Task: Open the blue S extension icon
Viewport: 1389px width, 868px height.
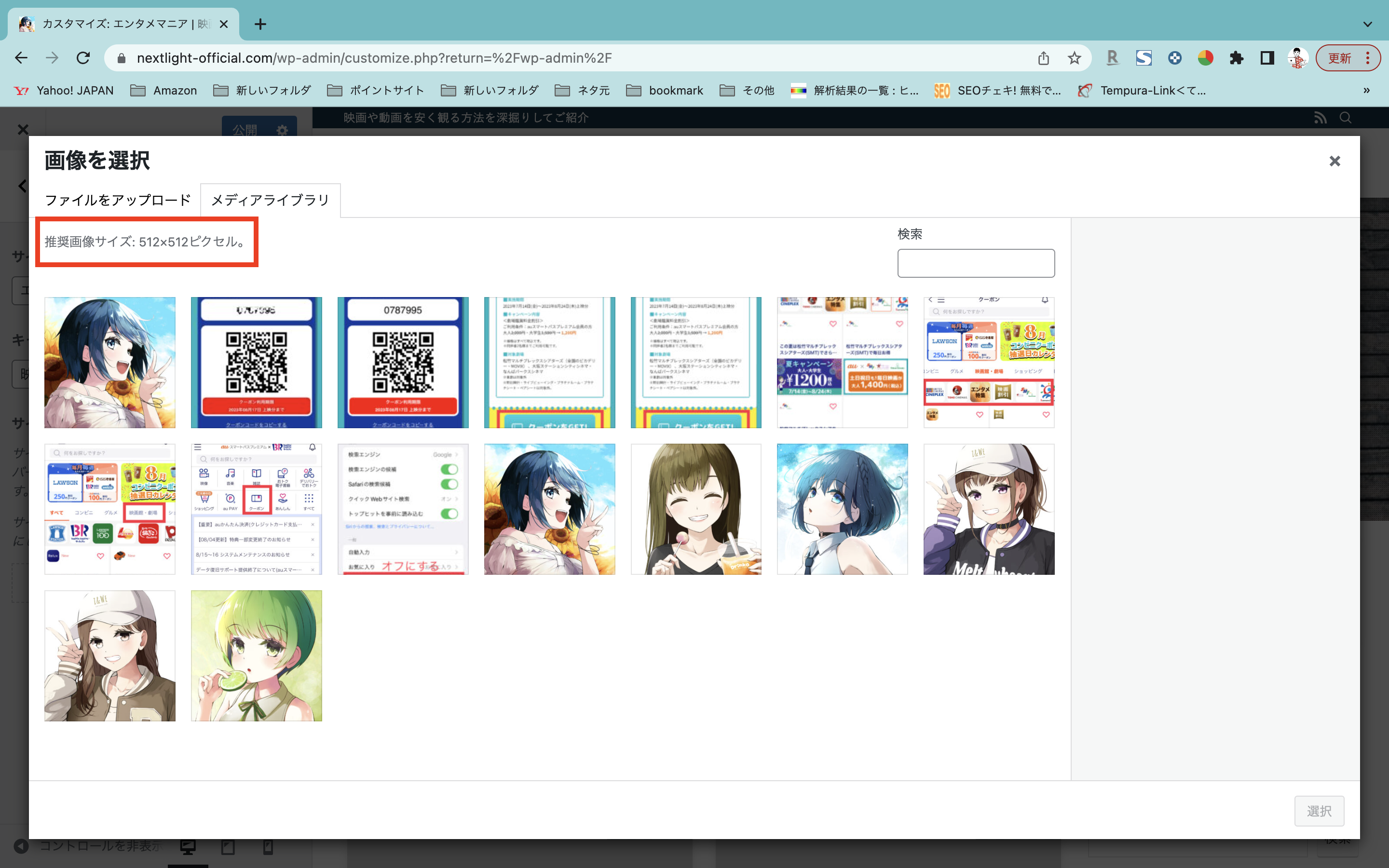Action: (x=1144, y=58)
